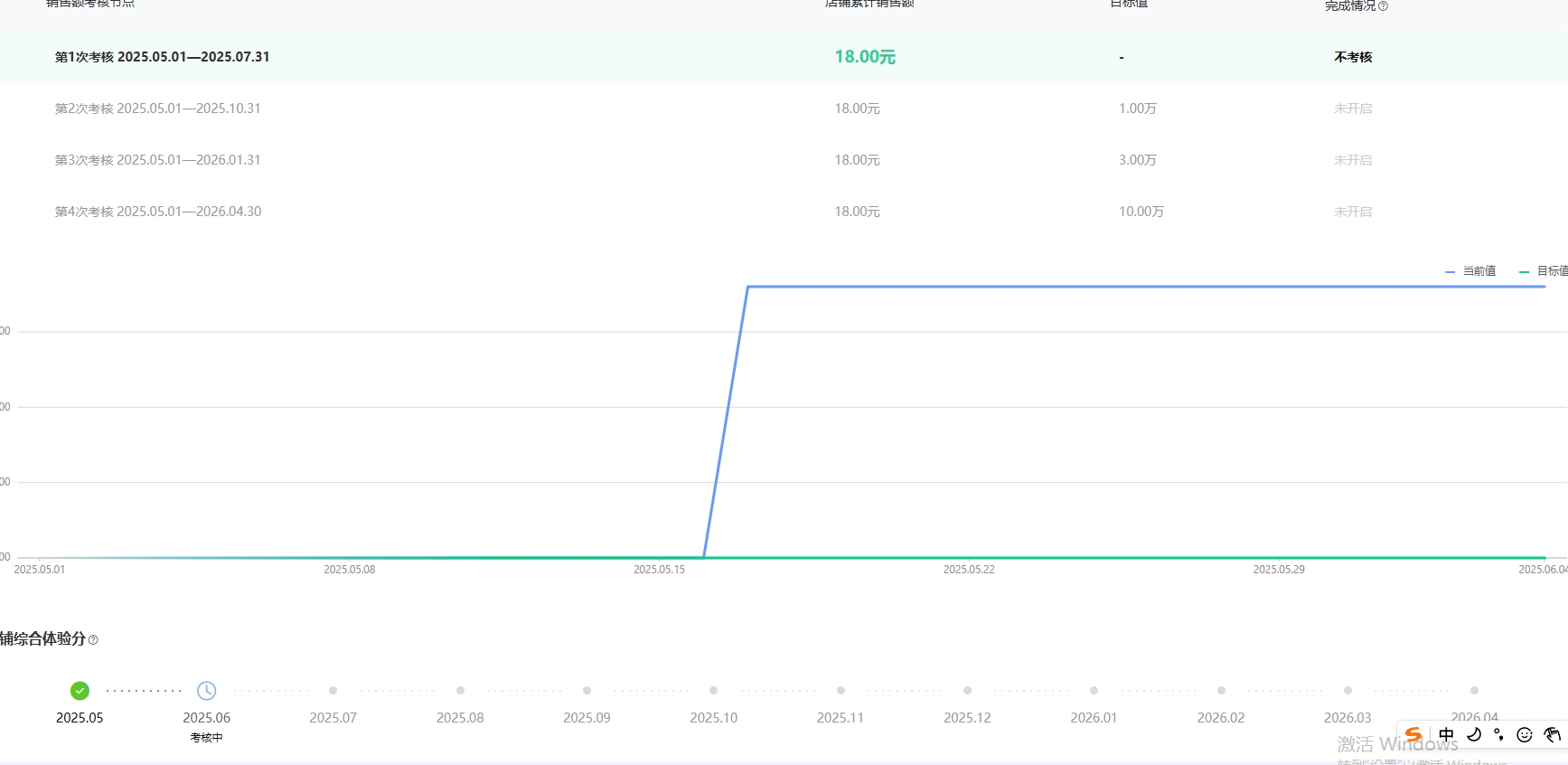Click the 2025.12 timeline dot
The height and width of the screenshot is (765, 1568).
point(967,691)
